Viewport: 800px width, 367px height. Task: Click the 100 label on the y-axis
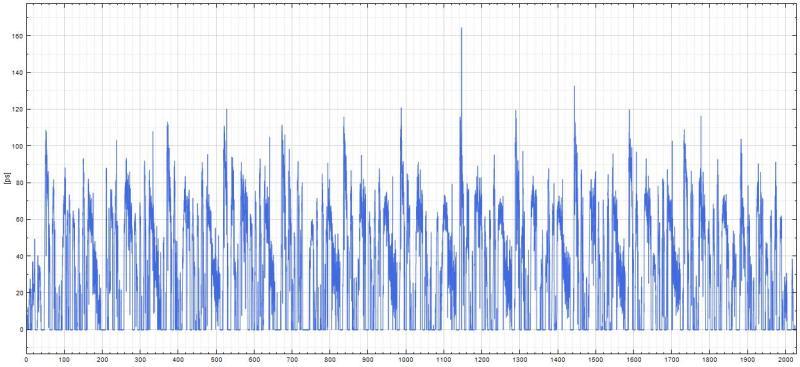(18, 146)
